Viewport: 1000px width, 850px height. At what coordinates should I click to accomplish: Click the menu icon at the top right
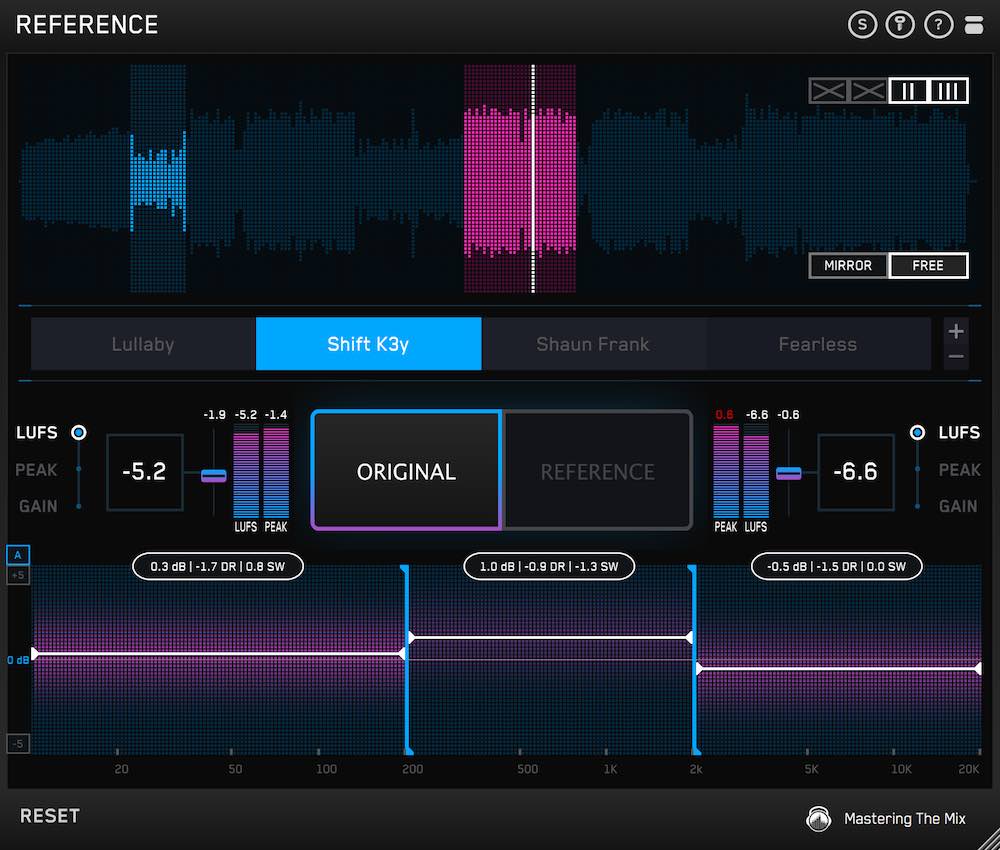(x=974, y=25)
